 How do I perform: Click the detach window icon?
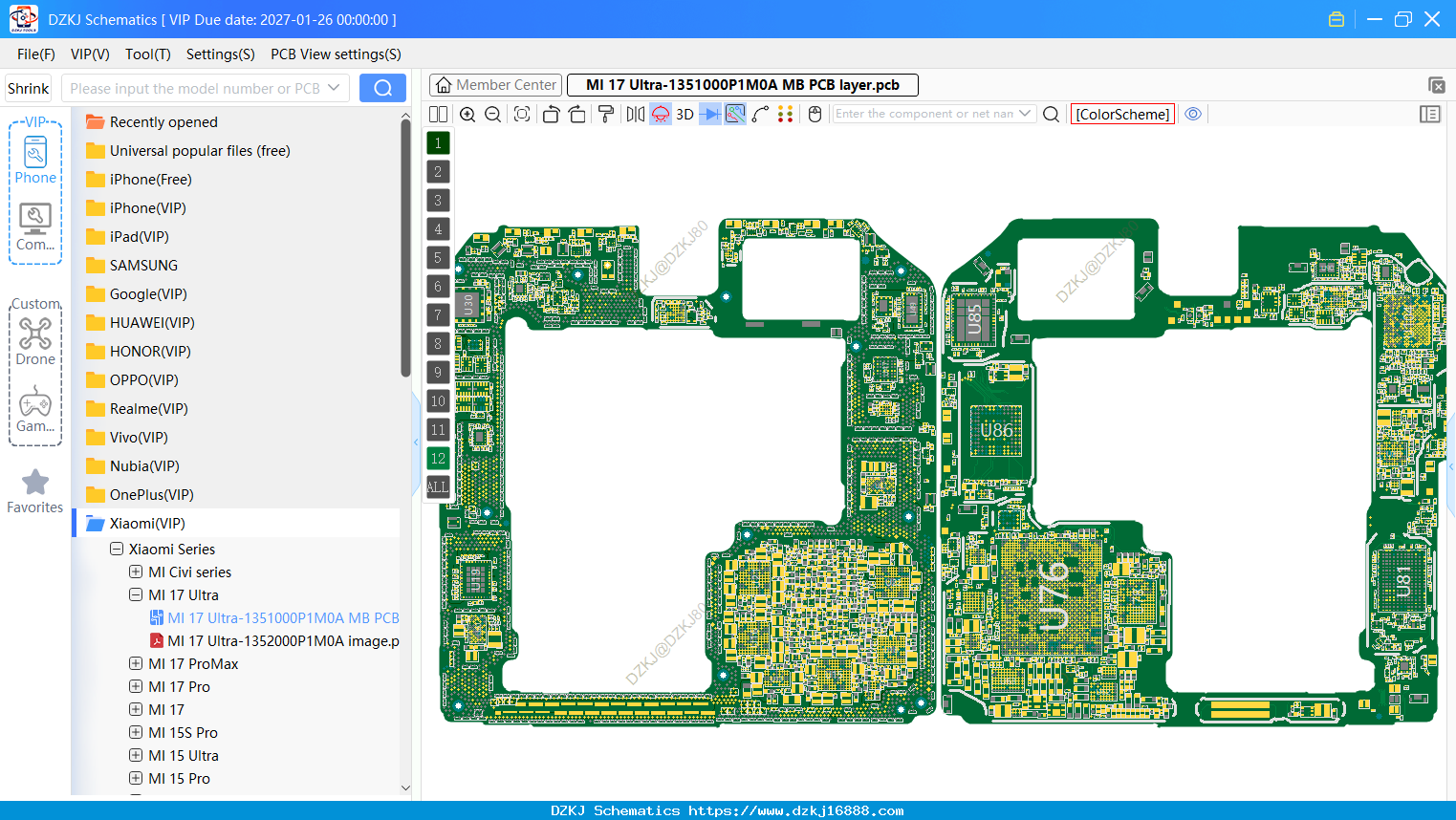pyautogui.click(x=1436, y=85)
